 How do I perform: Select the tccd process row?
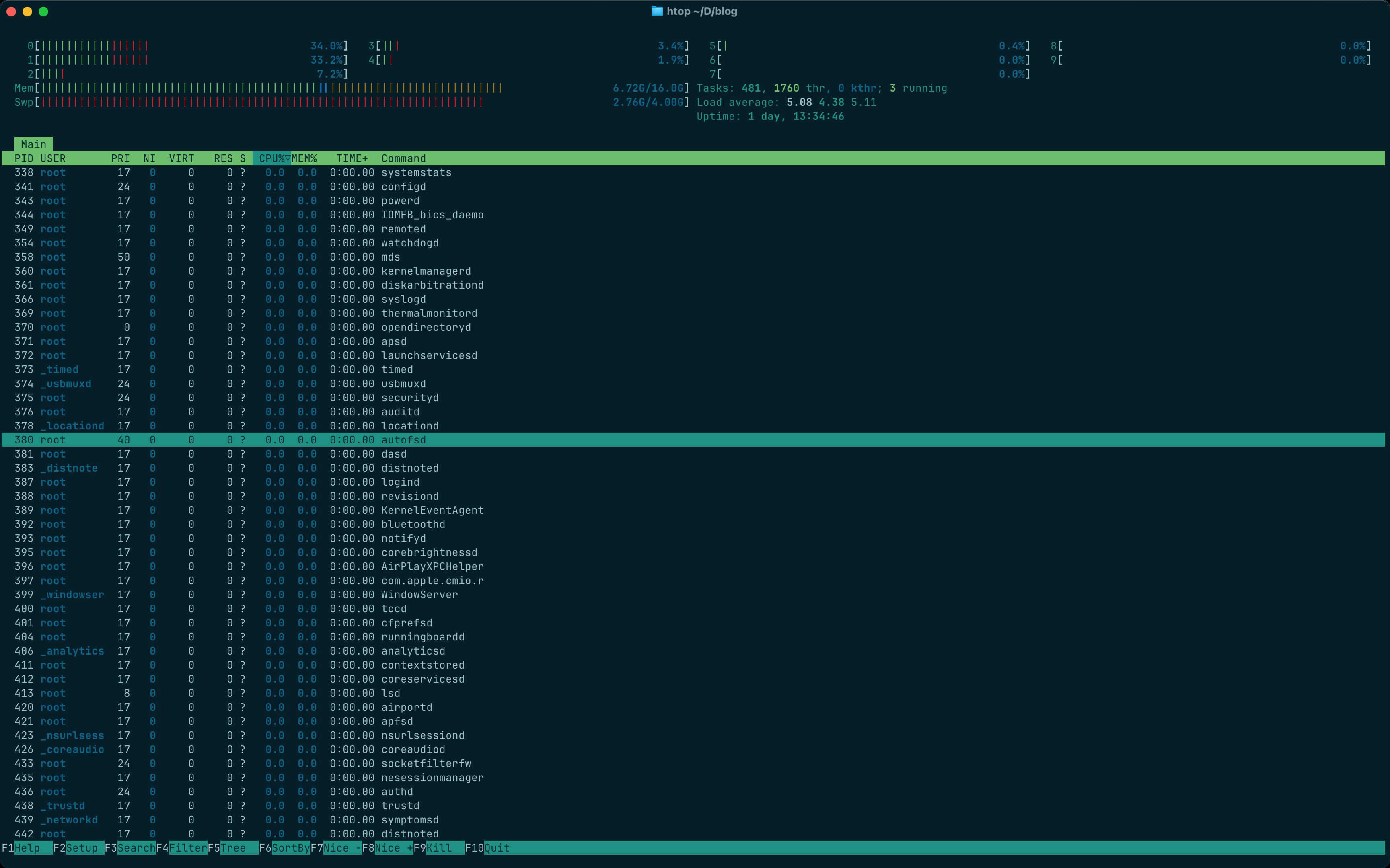(x=693, y=609)
